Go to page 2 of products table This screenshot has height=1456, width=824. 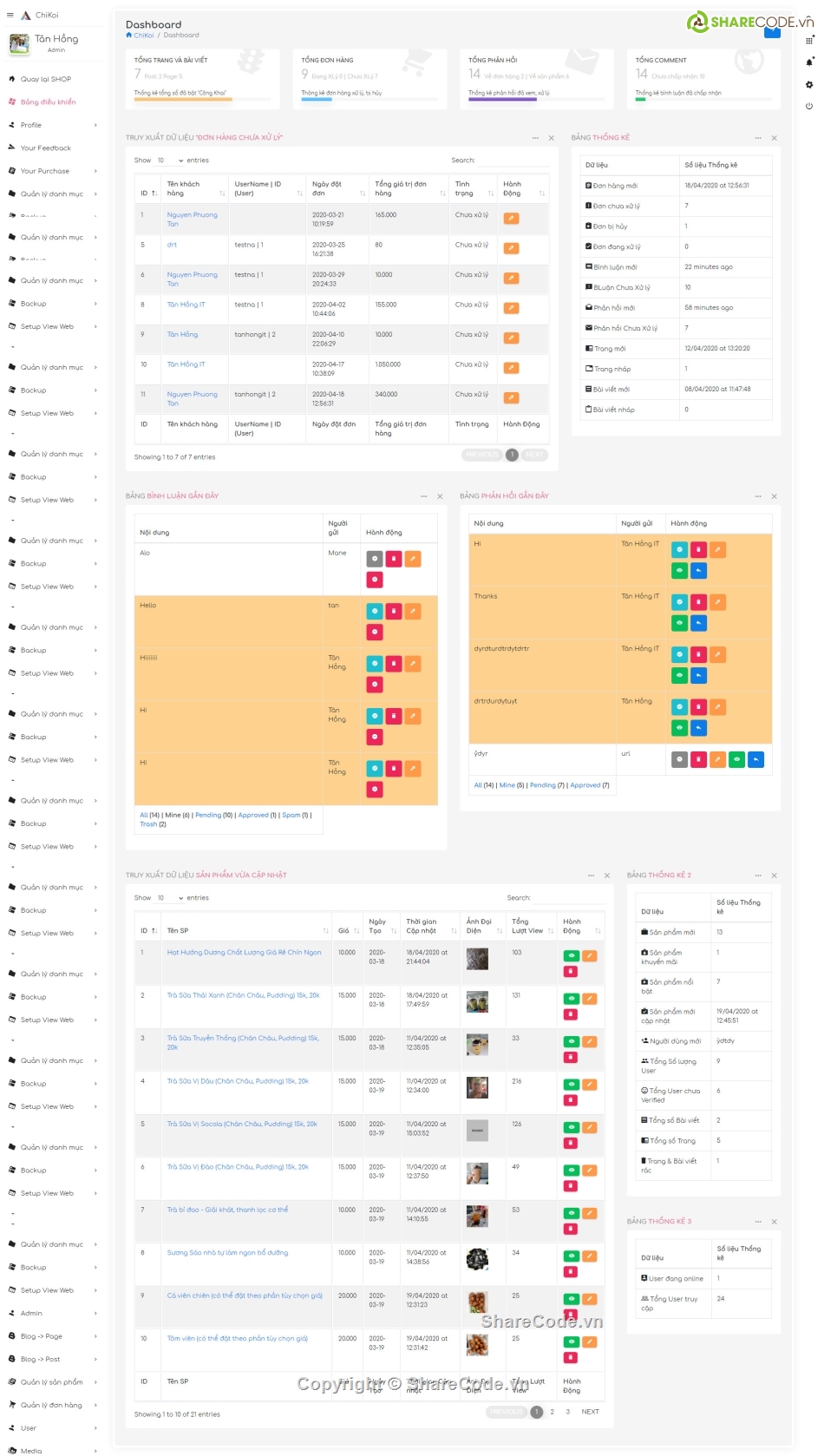(x=553, y=1412)
